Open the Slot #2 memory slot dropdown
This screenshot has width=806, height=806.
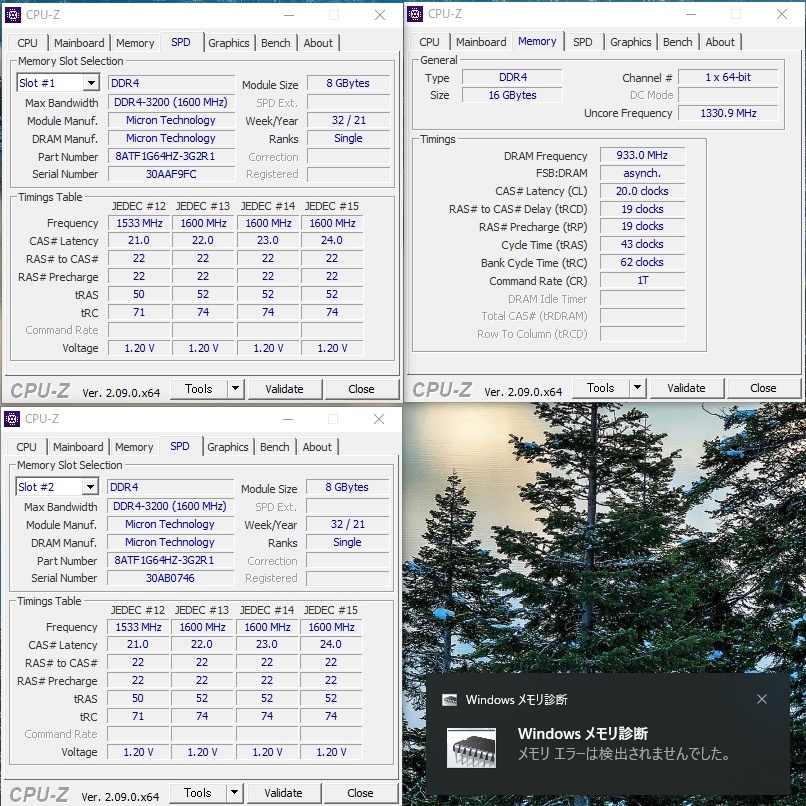pyautogui.click(x=89, y=487)
